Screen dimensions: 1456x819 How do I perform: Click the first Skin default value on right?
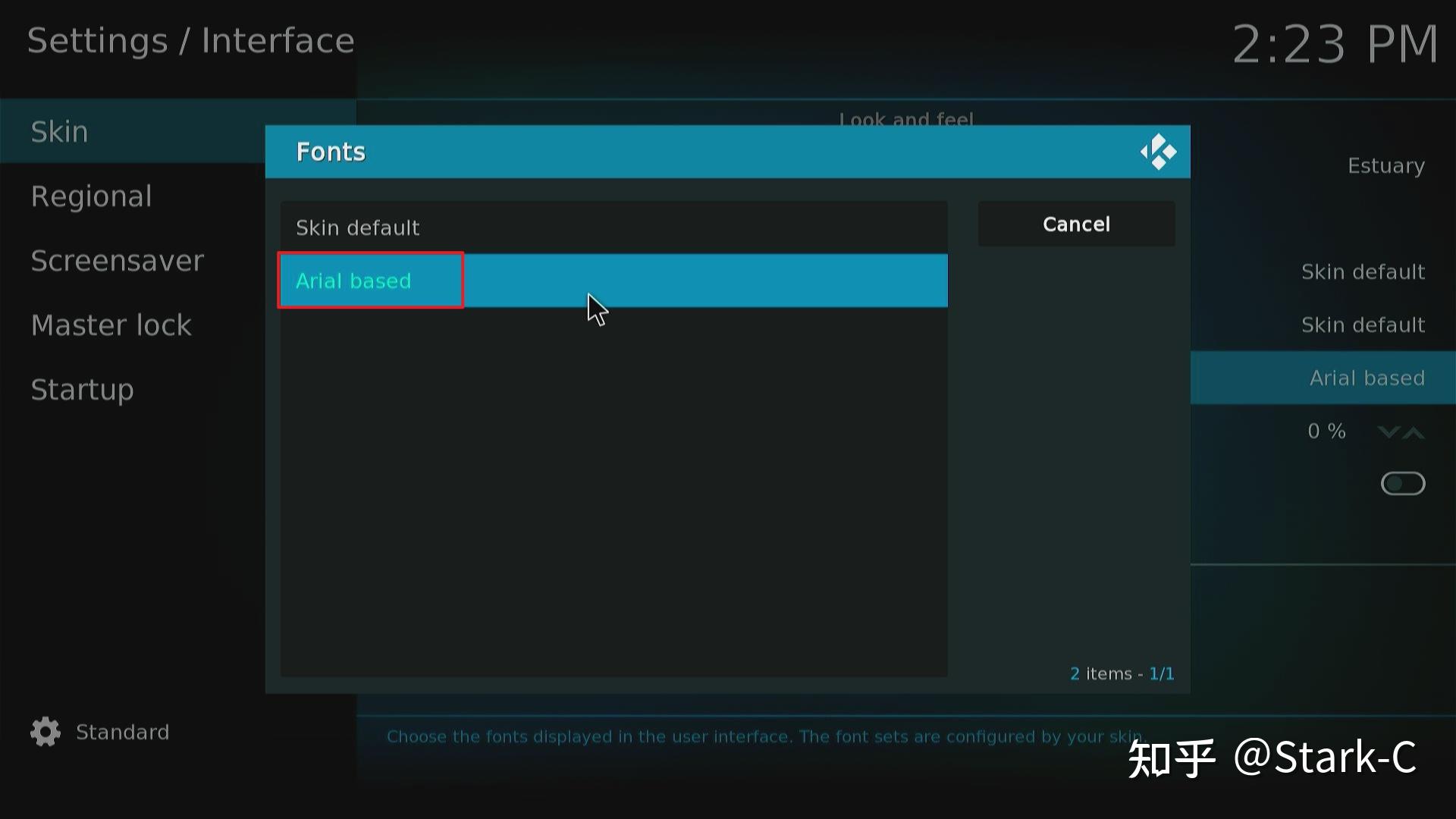click(x=1363, y=271)
